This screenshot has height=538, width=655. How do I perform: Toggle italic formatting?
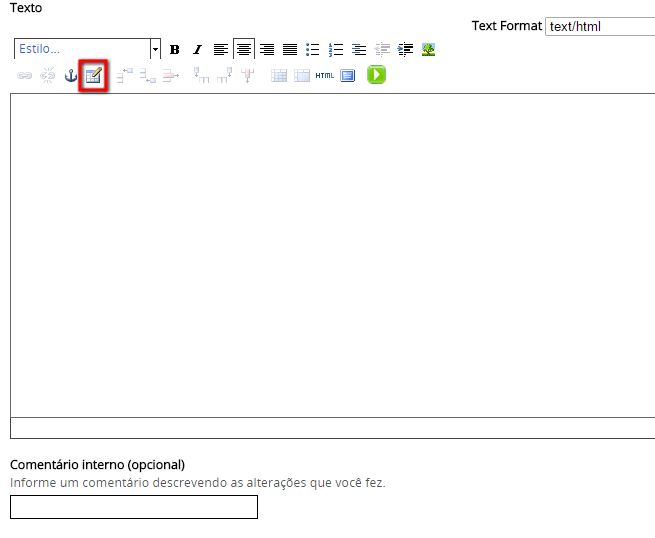[198, 50]
